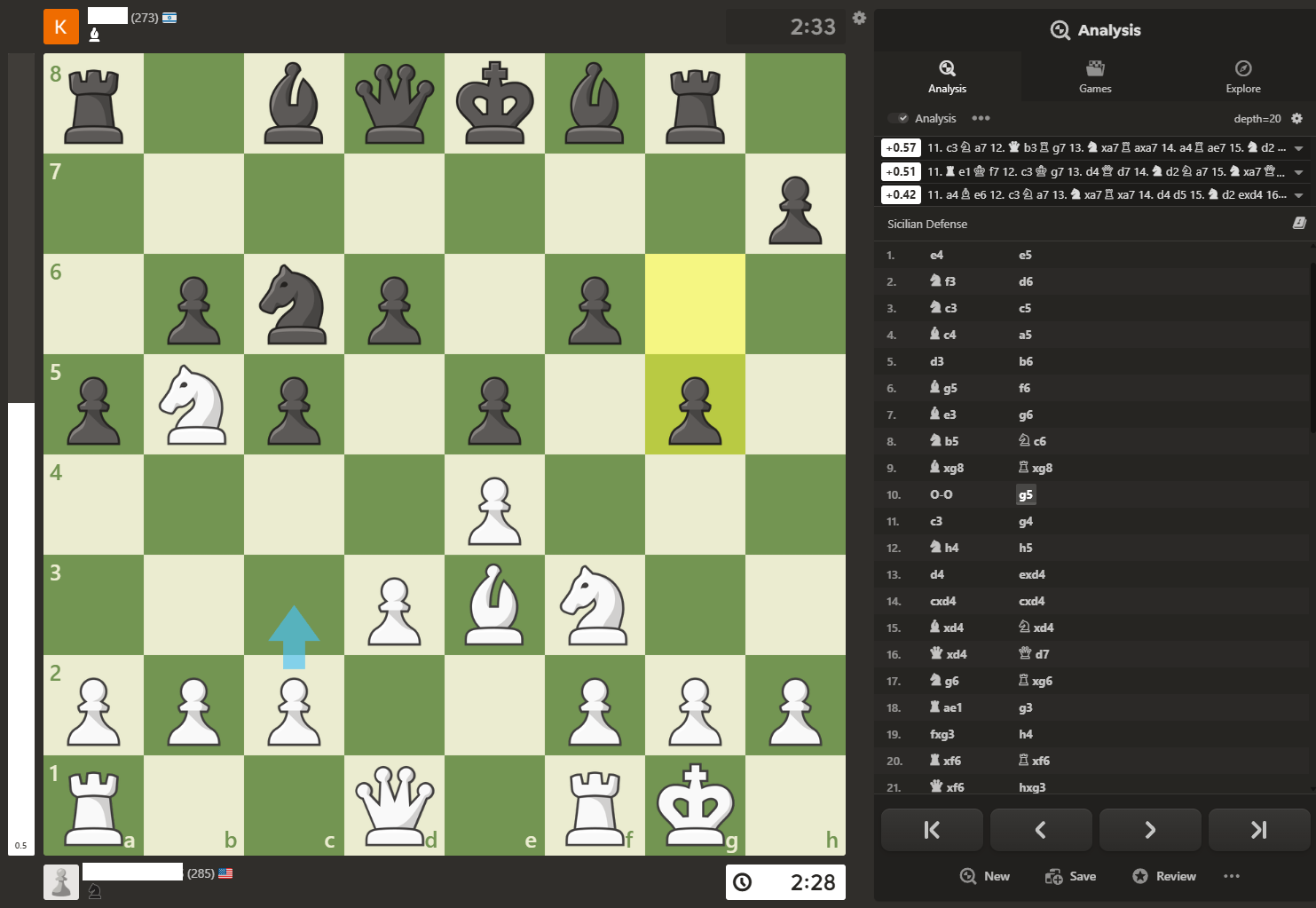Open board settings gear beside top clock
The width and height of the screenshot is (1316, 908).
(x=859, y=18)
